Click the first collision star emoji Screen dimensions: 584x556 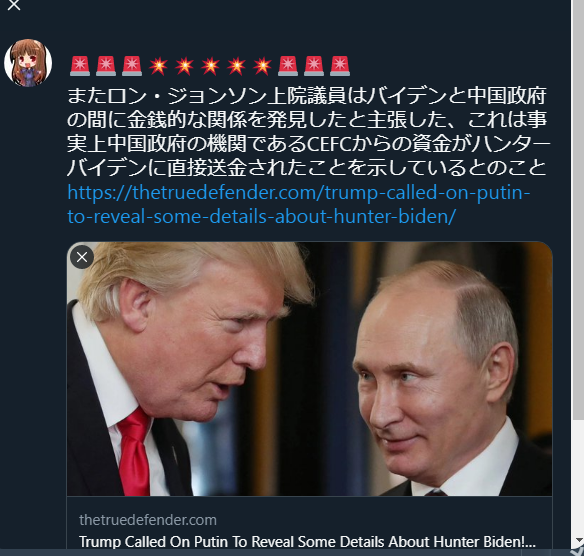click(x=158, y=66)
